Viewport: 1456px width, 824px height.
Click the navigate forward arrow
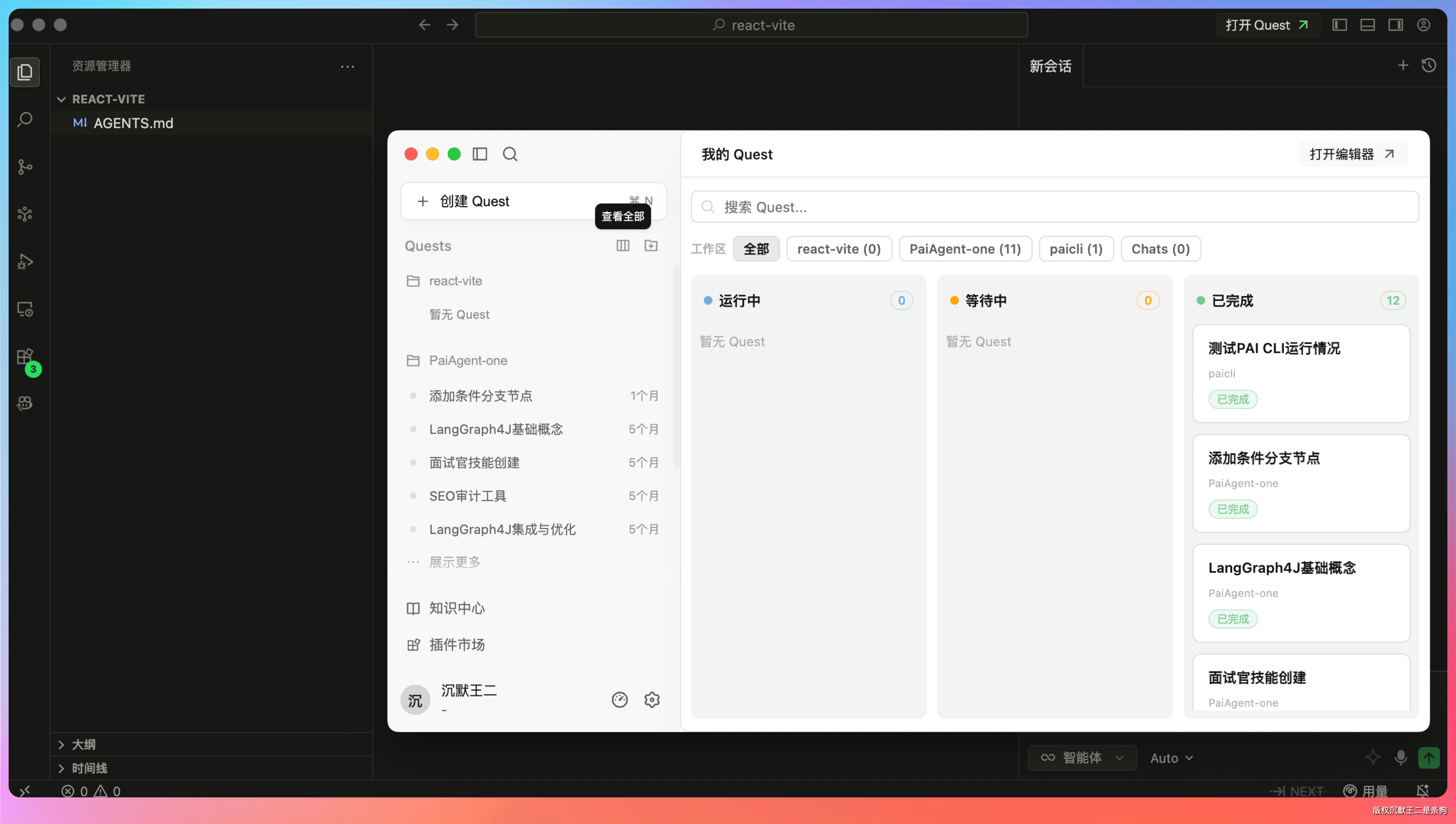pyautogui.click(x=452, y=25)
